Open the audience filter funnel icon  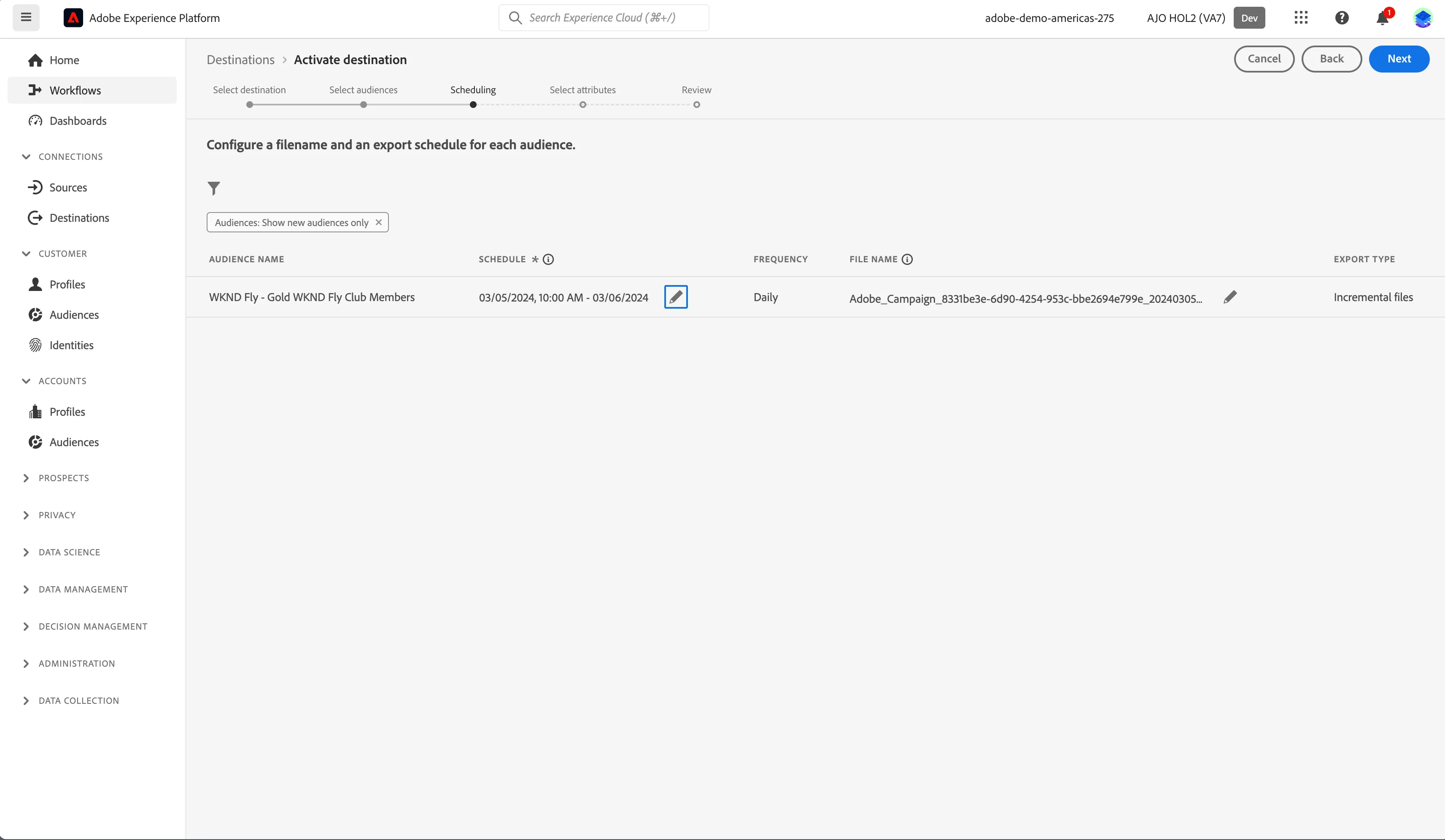tap(213, 188)
